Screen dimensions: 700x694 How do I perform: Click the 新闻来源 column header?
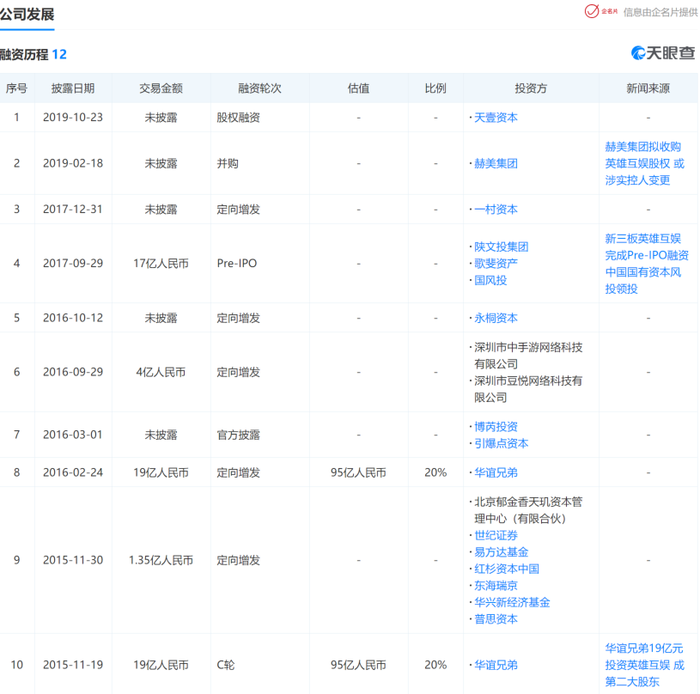(x=648, y=88)
